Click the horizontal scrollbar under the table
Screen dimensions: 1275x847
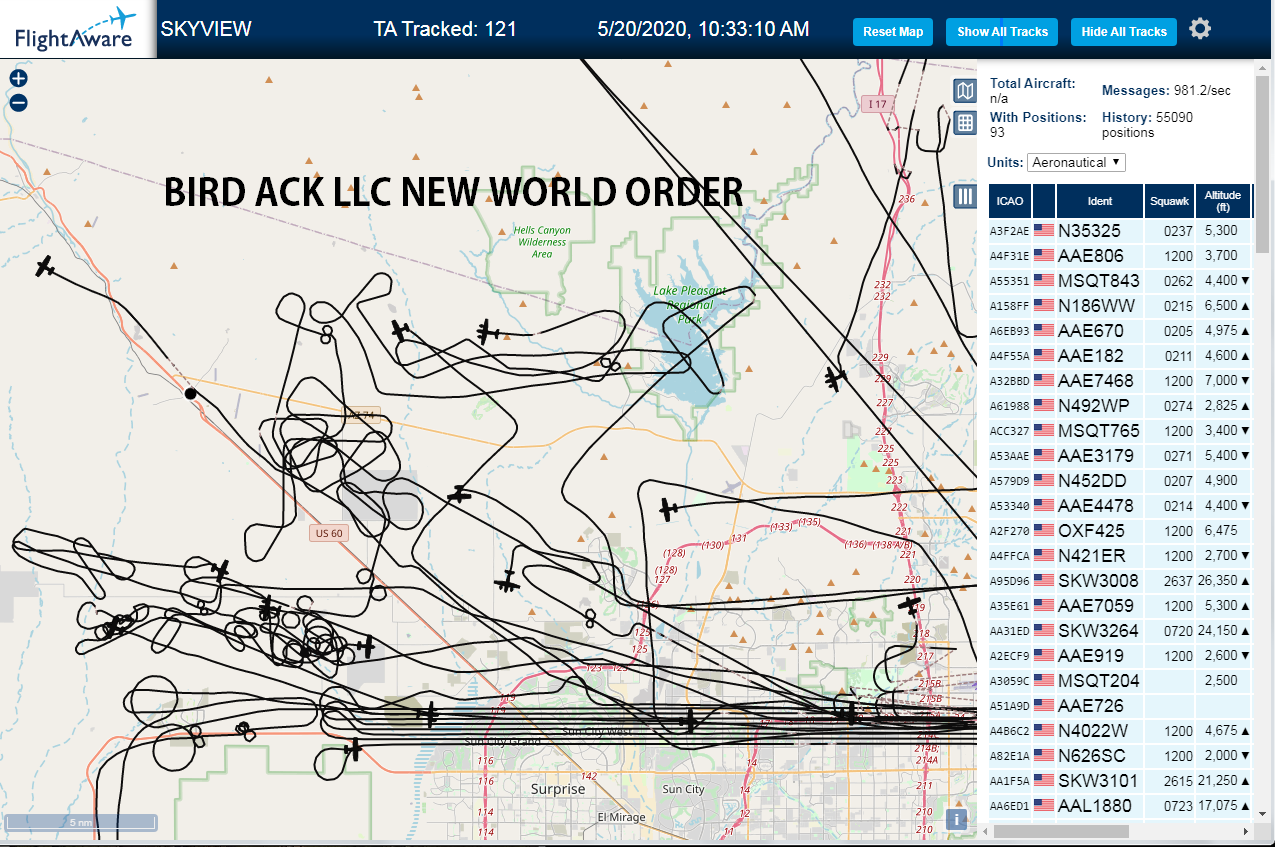[1062, 831]
